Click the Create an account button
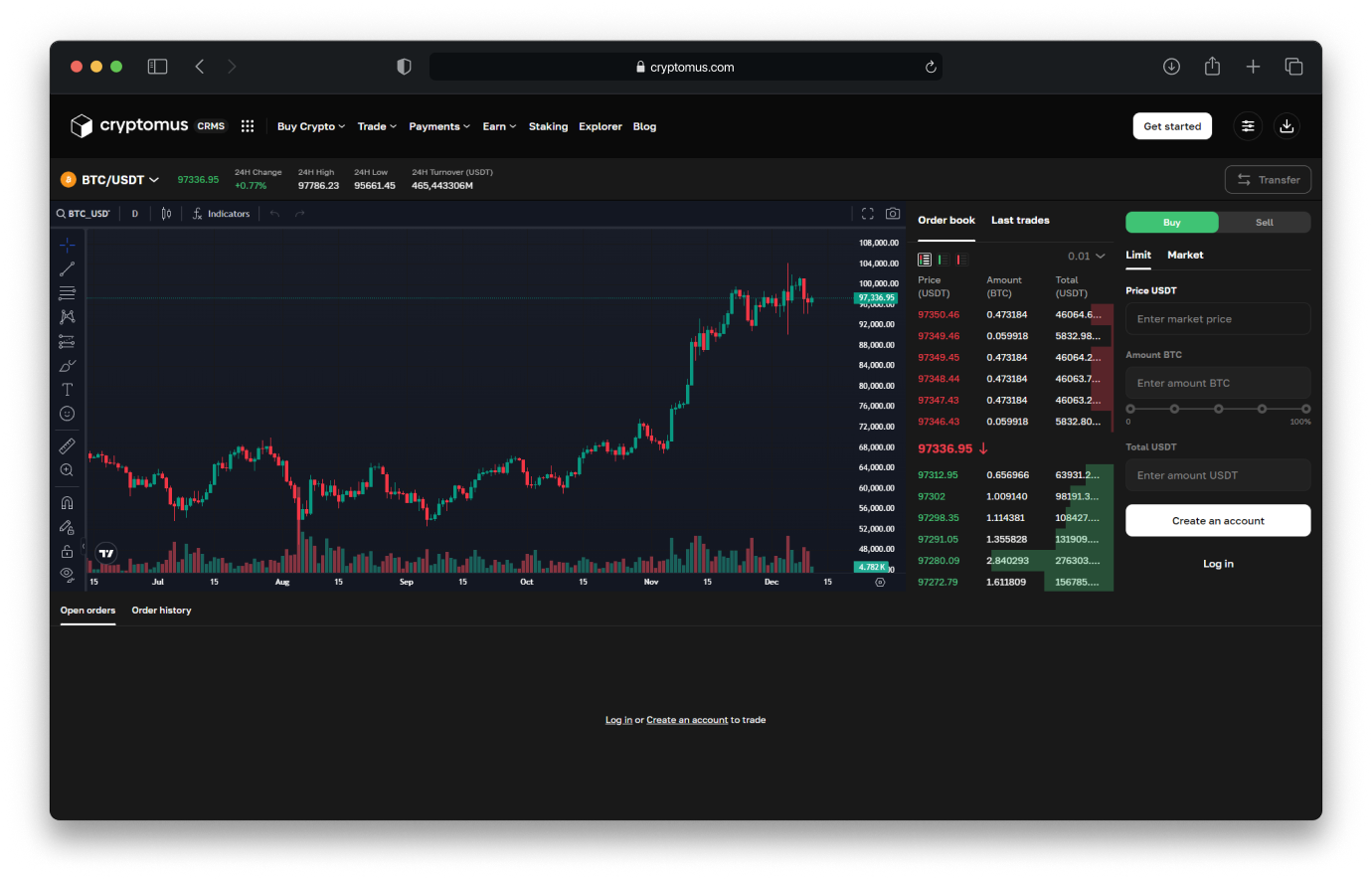This screenshot has width=1372, height=880. click(1218, 520)
